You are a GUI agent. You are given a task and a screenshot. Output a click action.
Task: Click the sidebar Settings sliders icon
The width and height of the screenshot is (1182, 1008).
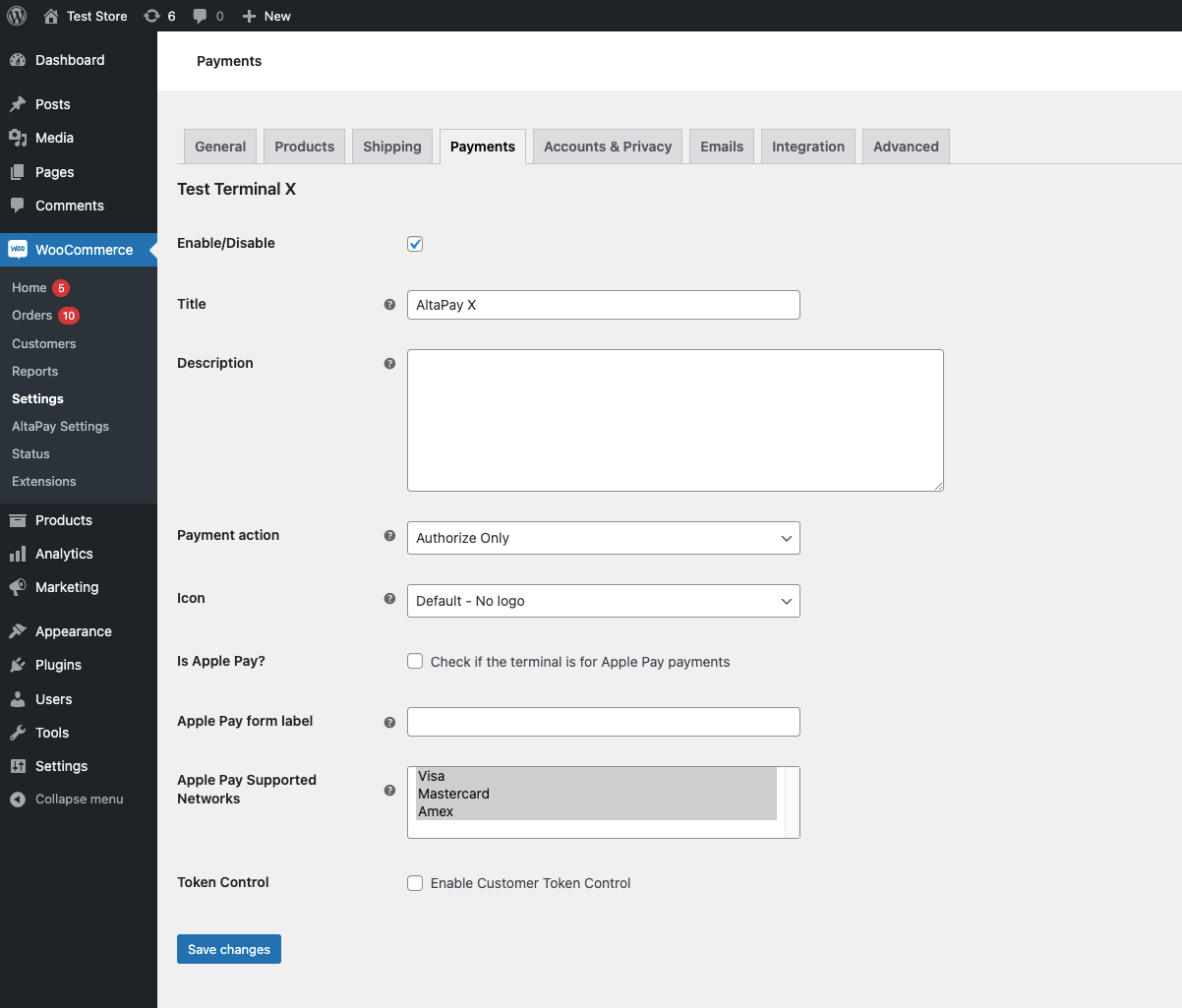[x=18, y=766]
